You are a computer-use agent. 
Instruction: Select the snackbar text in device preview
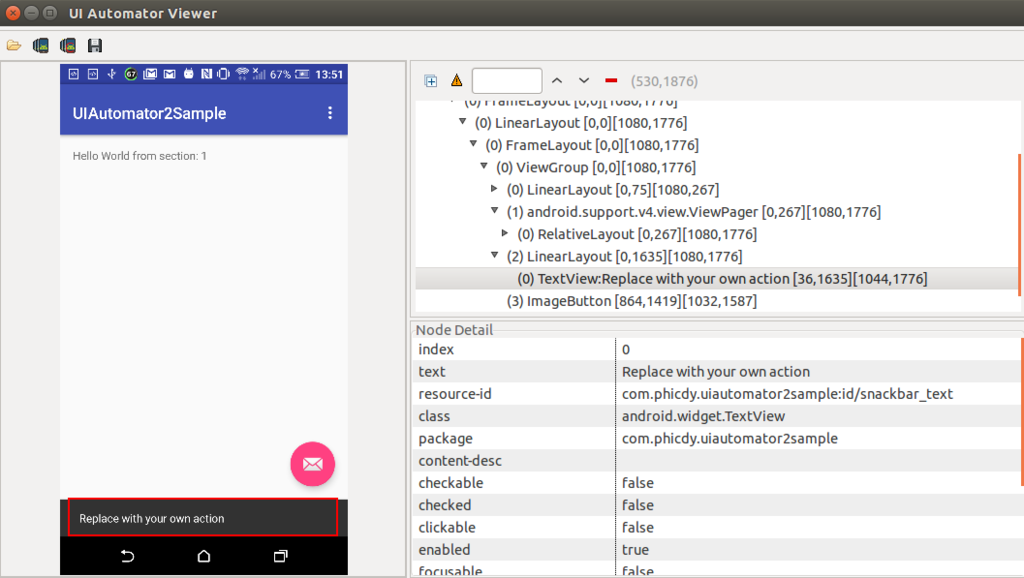tap(152, 519)
